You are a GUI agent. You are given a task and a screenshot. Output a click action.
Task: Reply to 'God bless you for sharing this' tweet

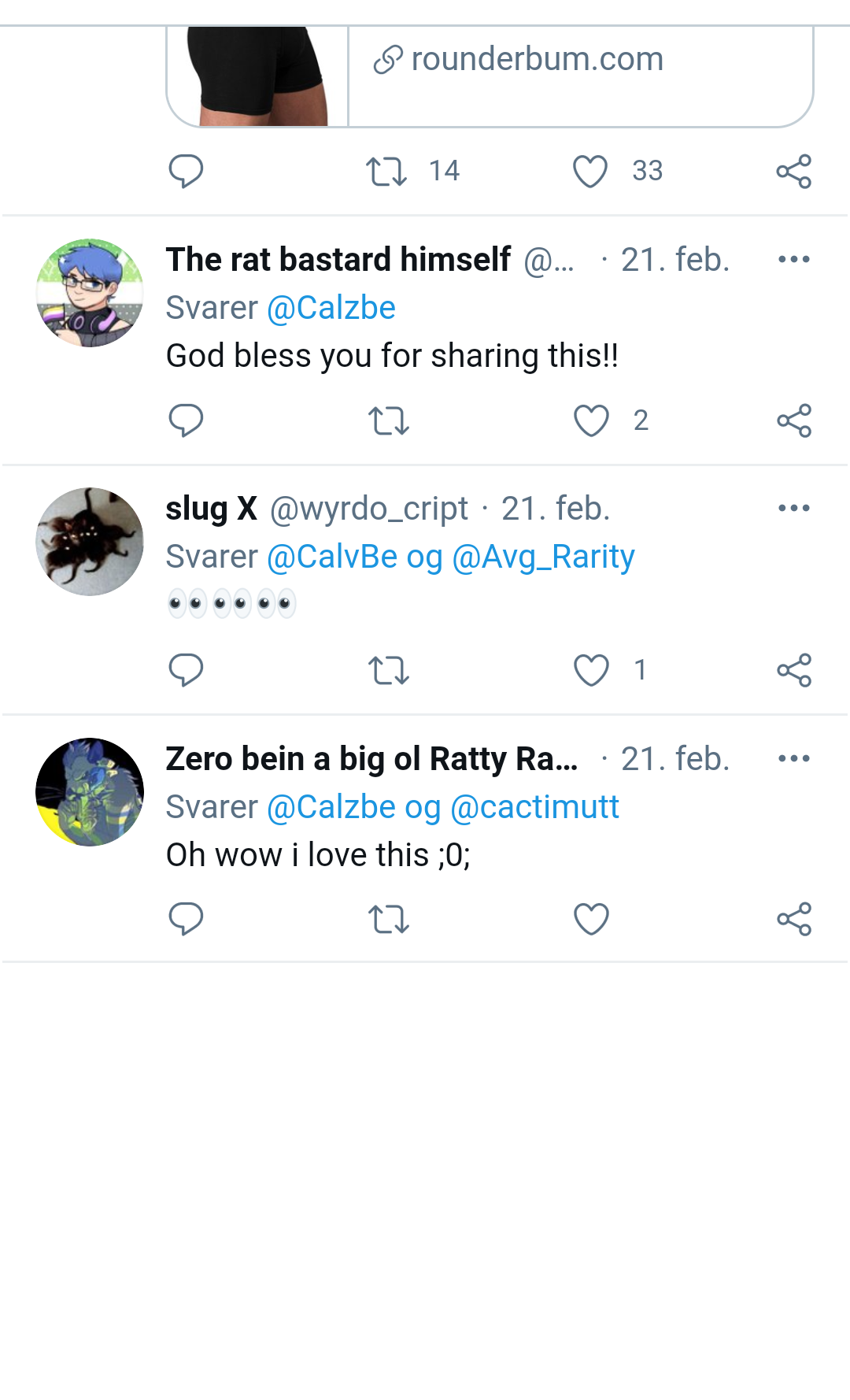tap(187, 420)
